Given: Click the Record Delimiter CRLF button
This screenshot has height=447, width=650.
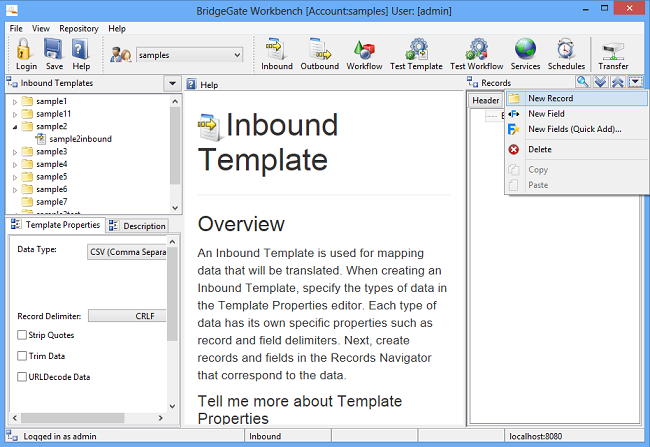Looking at the screenshot, I should 127,316.
